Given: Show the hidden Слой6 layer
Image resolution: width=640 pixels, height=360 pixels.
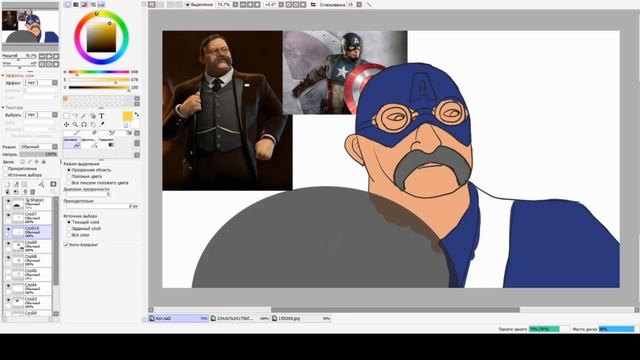Looking at the screenshot, I should 8,271.
